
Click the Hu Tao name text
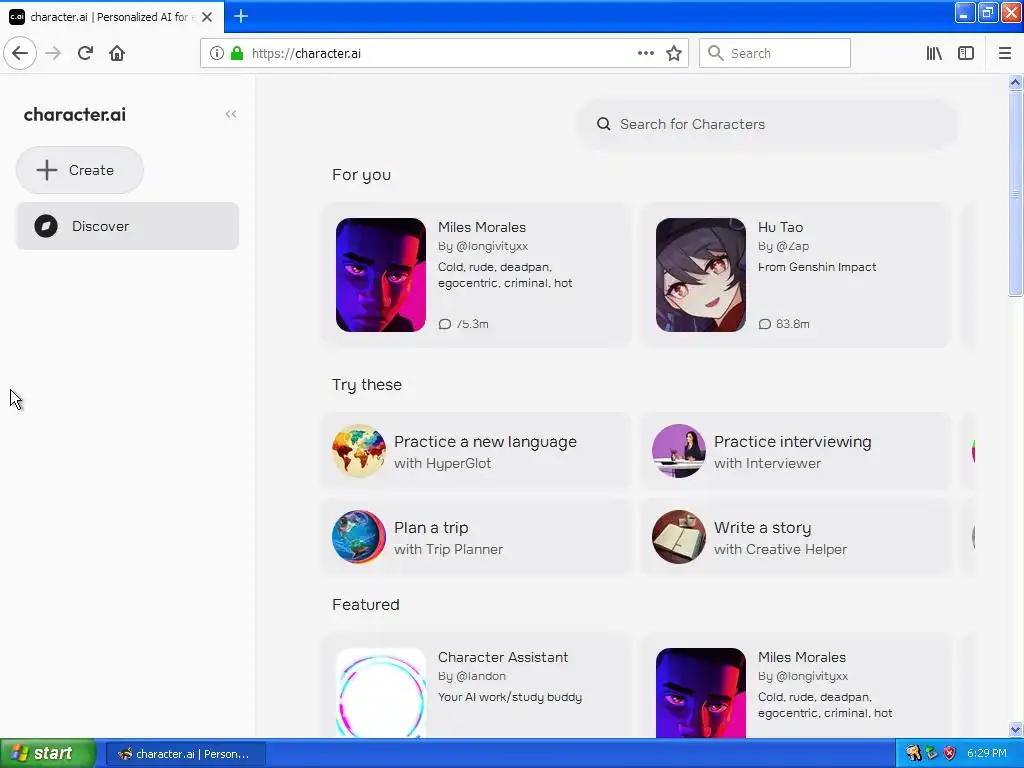coord(780,227)
